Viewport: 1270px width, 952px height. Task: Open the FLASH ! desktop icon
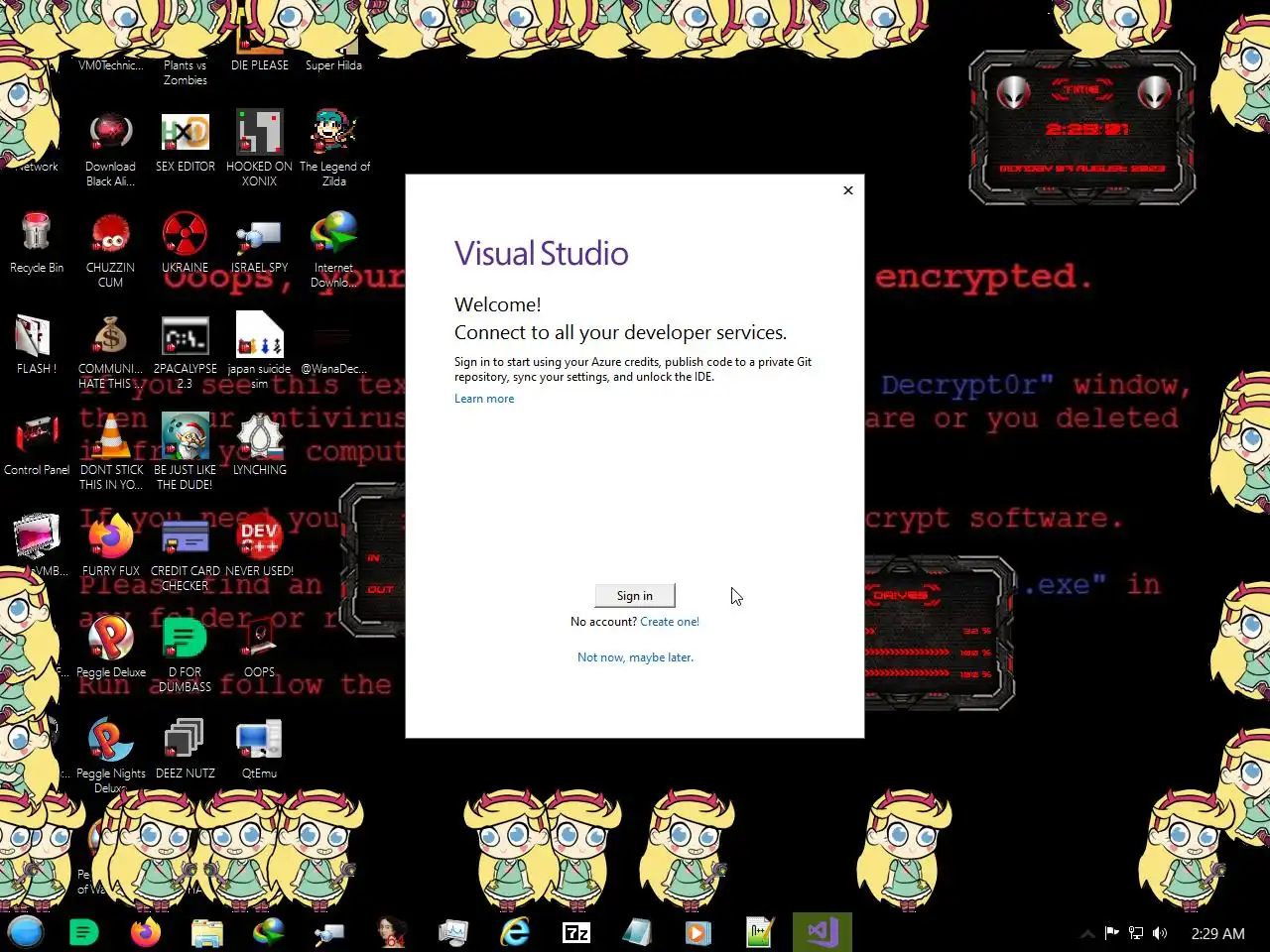point(37,344)
